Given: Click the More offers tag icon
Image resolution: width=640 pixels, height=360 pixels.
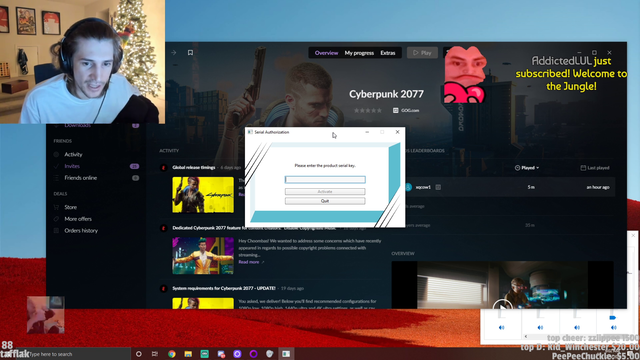Looking at the screenshot, I should point(56,219).
